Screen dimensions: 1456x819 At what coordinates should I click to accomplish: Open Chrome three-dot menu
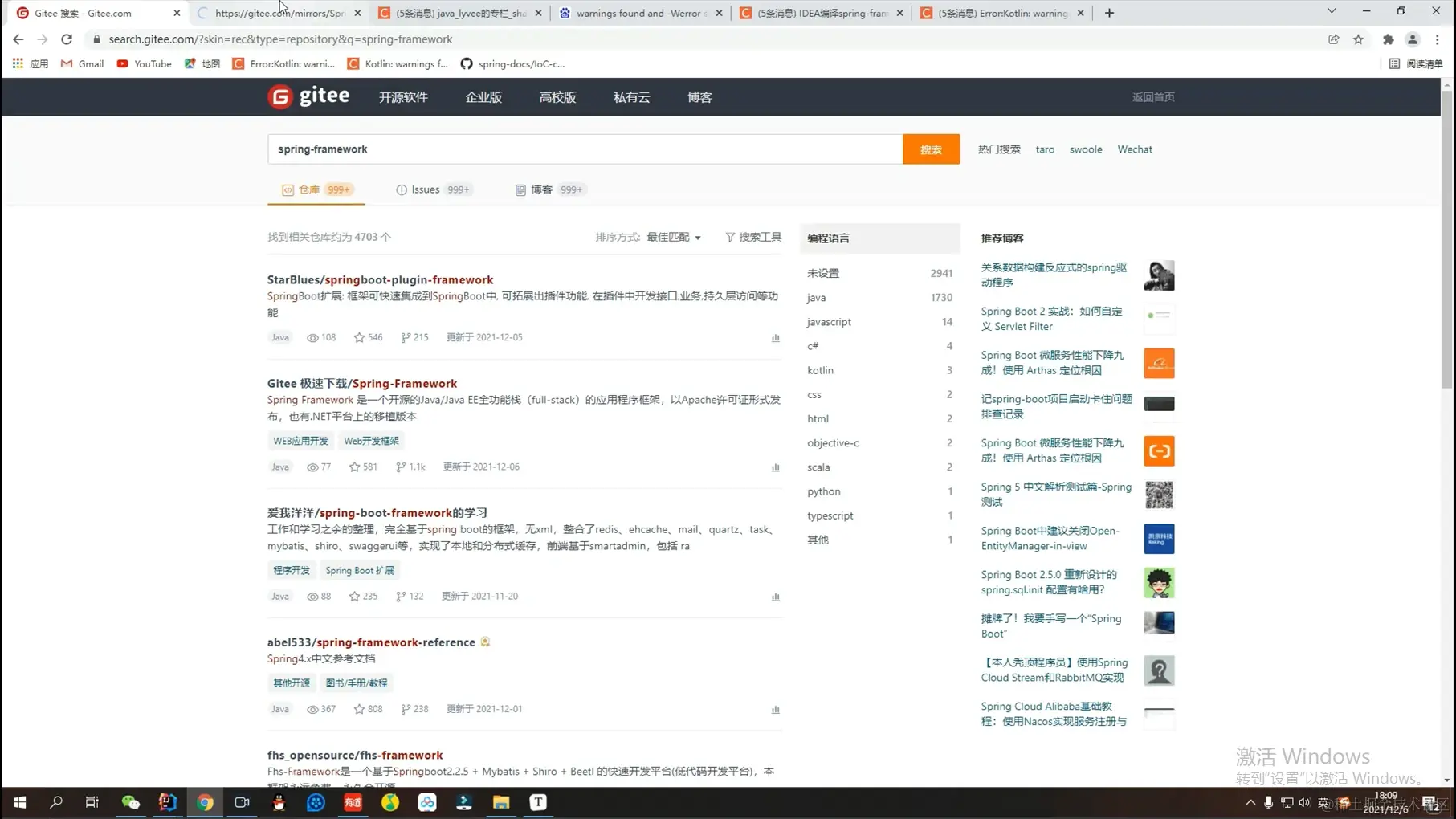(1438, 39)
